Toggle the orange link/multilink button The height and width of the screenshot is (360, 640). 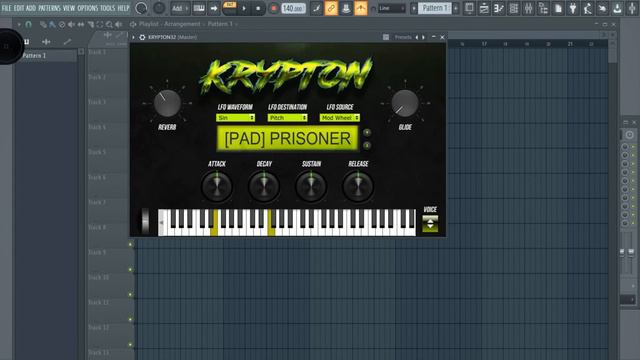click(331, 8)
